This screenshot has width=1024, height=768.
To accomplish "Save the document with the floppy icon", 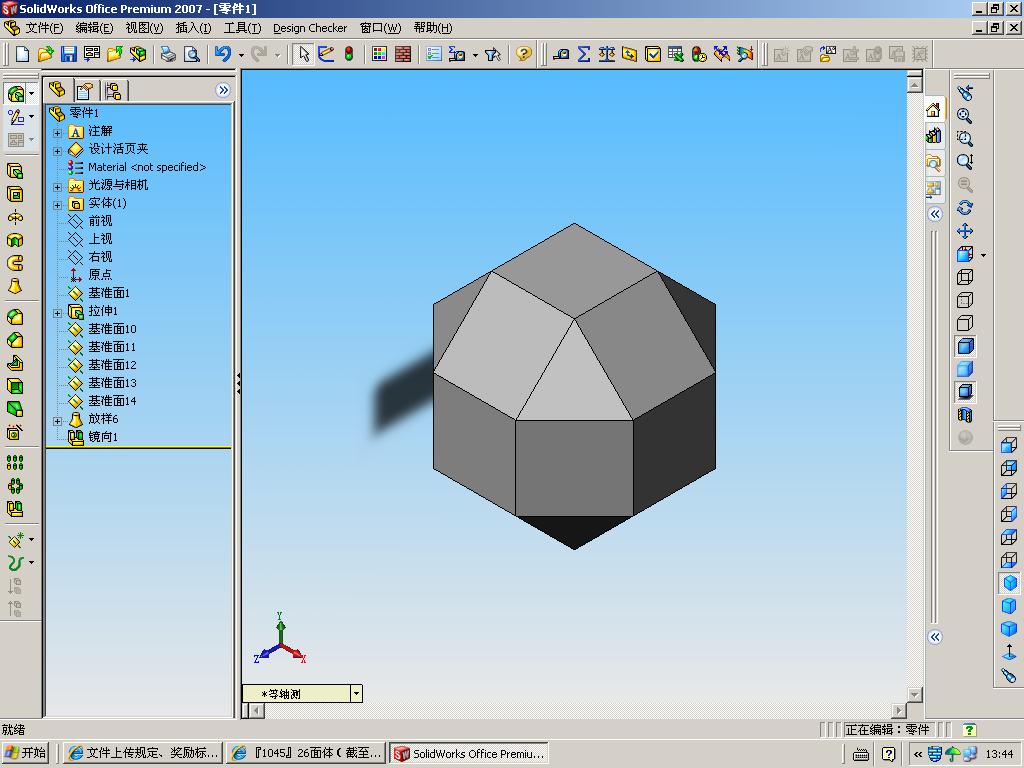I will coord(68,54).
